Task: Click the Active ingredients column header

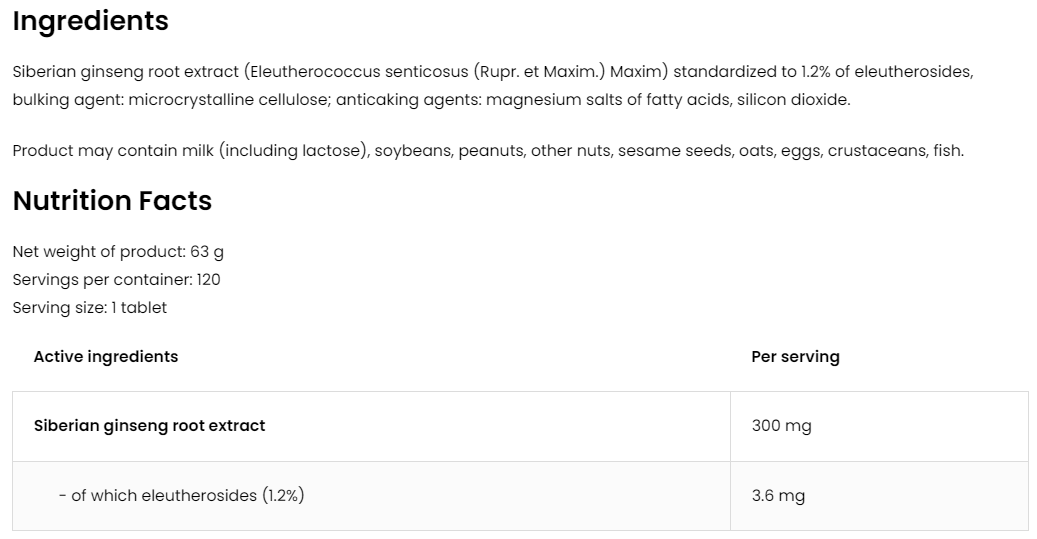Action: coord(105,357)
